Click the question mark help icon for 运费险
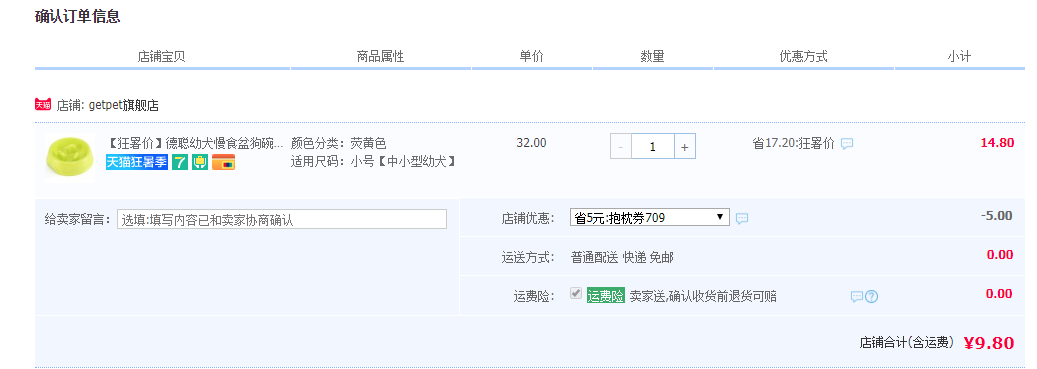This screenshot has width=1037, height=369. (872, 297)
